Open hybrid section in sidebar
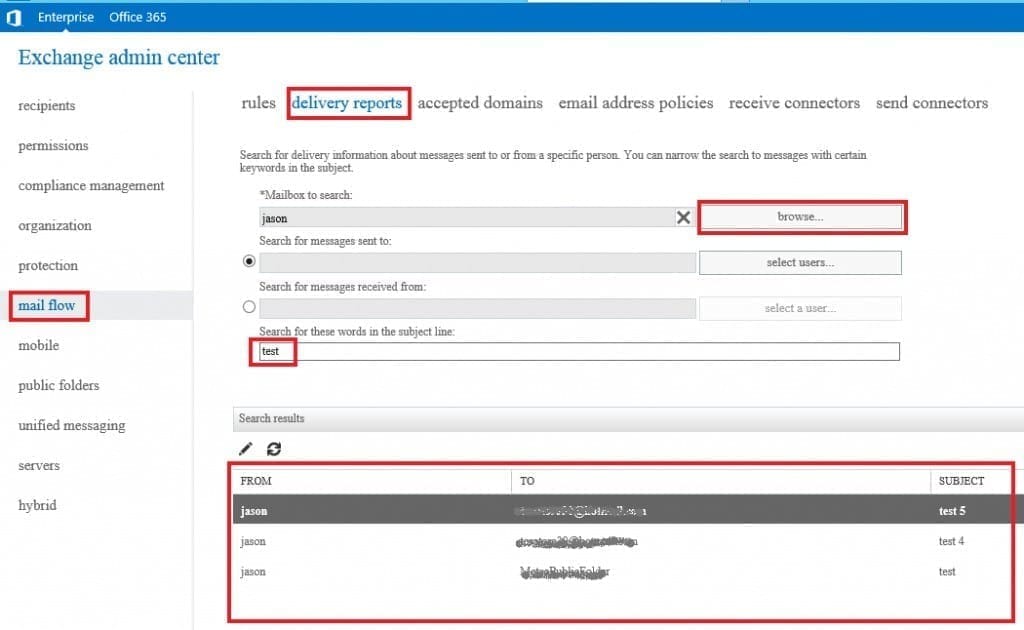The height and width of the screenshot is (630, 1024). [x=37, y=505]
